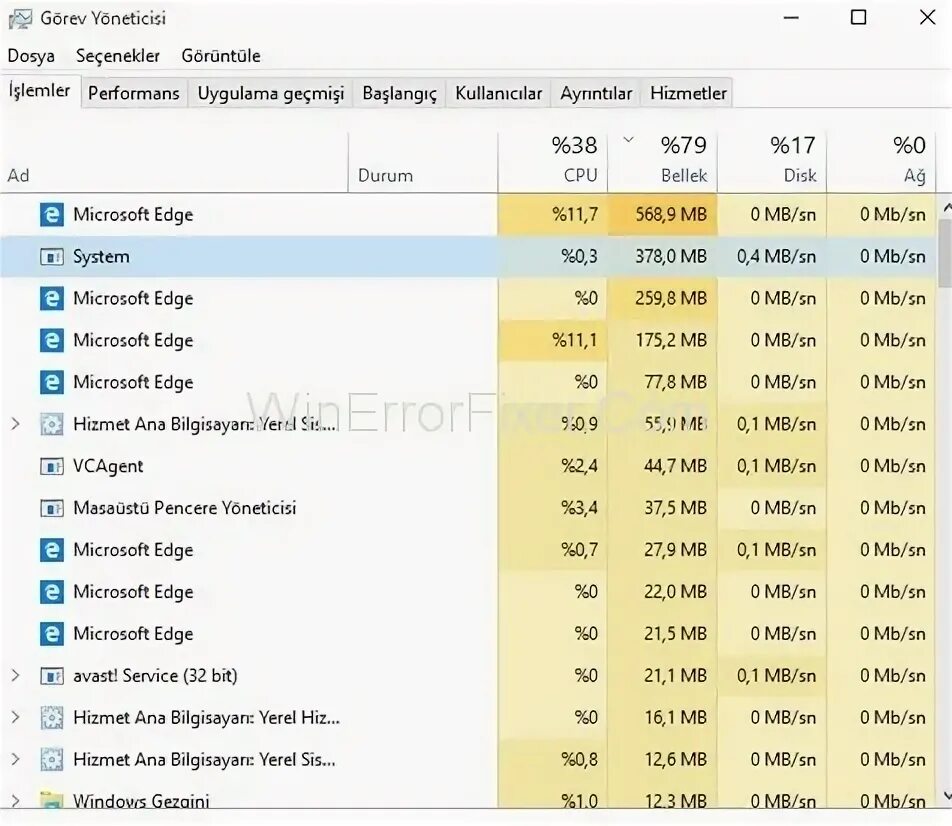Expand the avast! Service (32 bit) group
The height and width of the screenshot is (826, 952).
pyautogui.click(x=16, y=675)
